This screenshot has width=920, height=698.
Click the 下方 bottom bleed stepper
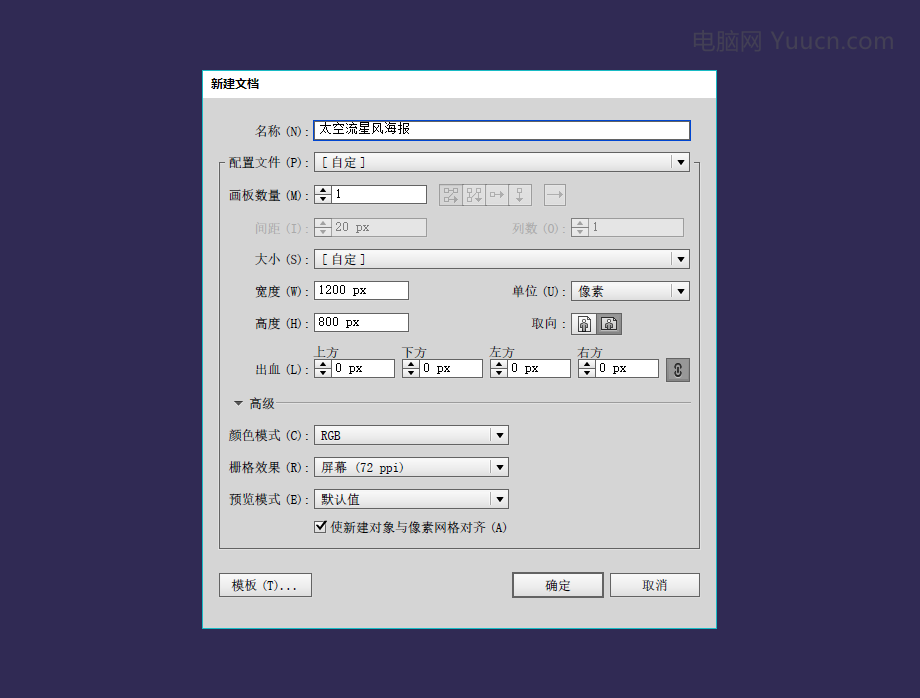pyautogui.click(x=411, y=368)
